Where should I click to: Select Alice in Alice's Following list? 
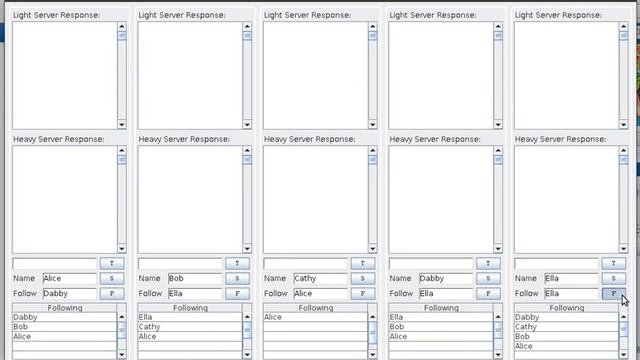pyautogui.click(x=64, y=337)
